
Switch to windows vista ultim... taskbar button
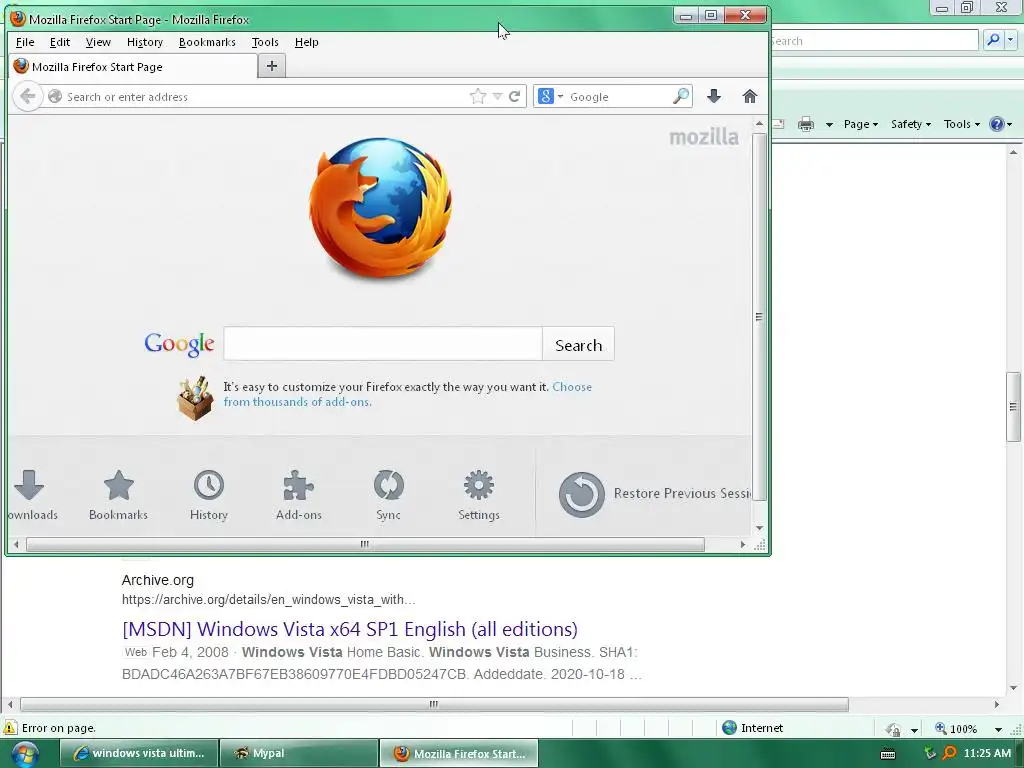point(139,753)
